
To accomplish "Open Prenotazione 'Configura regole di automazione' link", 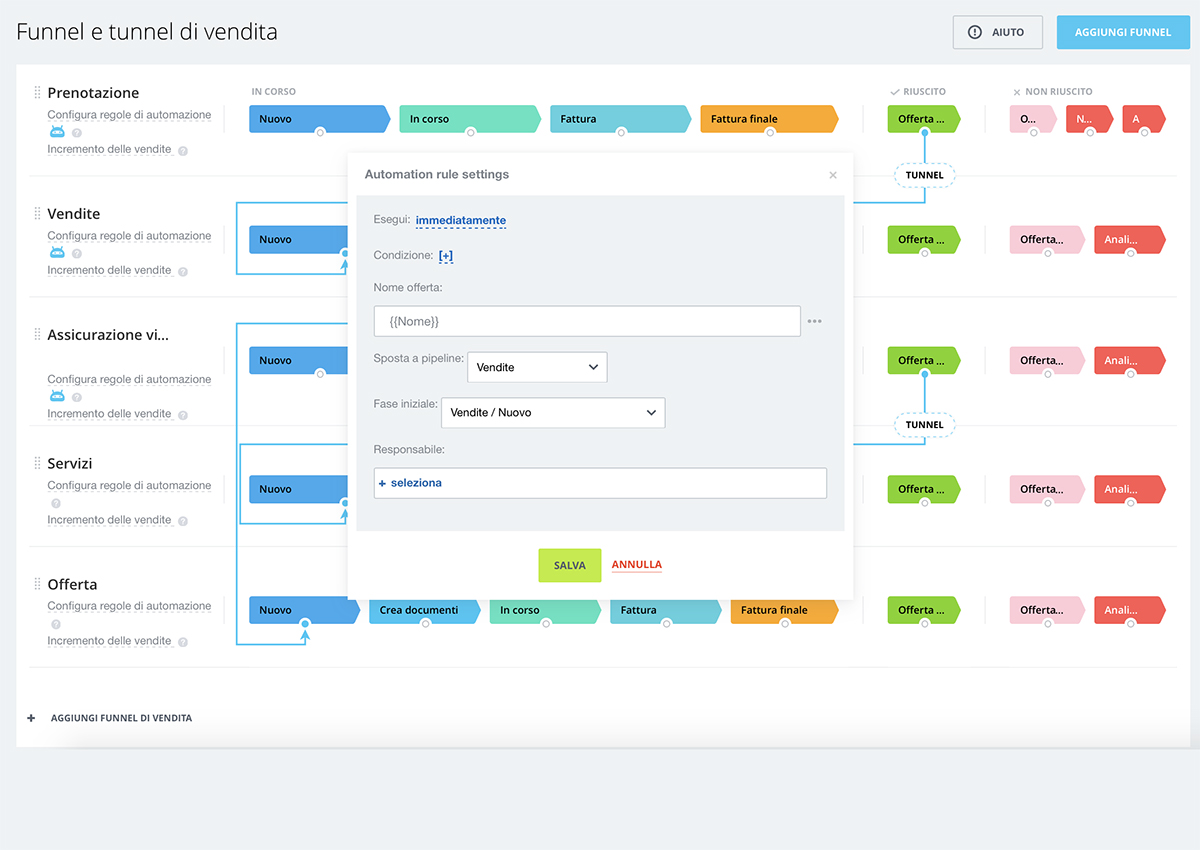I will [x=129, y=115].
